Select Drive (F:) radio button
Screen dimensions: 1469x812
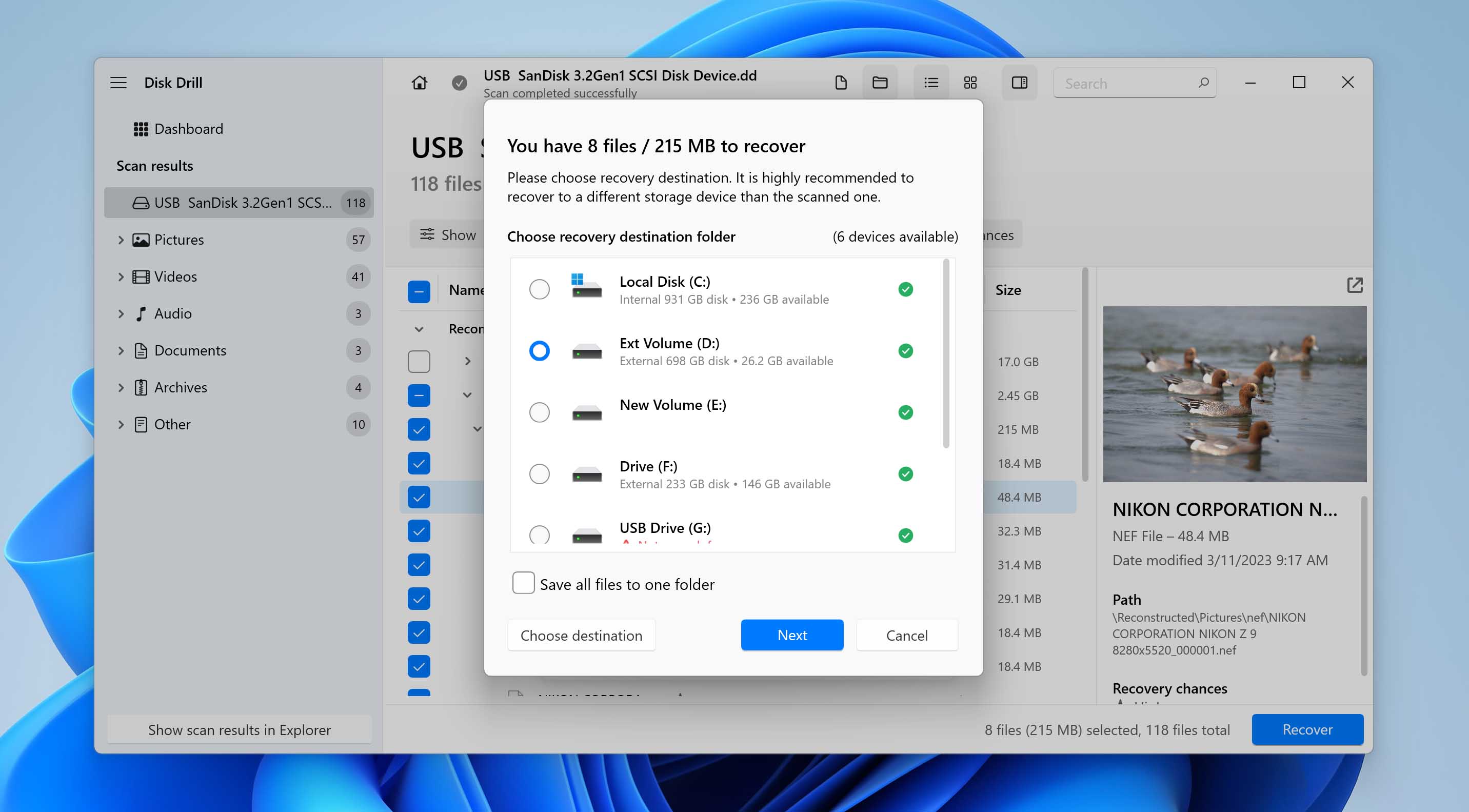pos(540,474)
